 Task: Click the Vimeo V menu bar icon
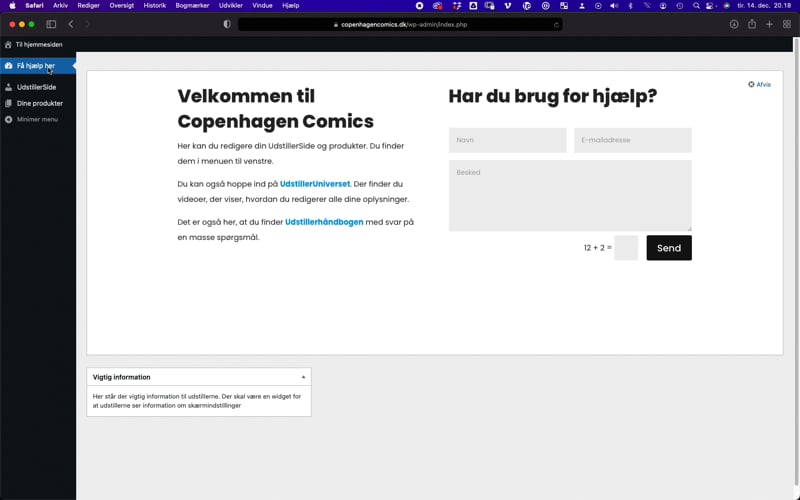click(507, 6)
